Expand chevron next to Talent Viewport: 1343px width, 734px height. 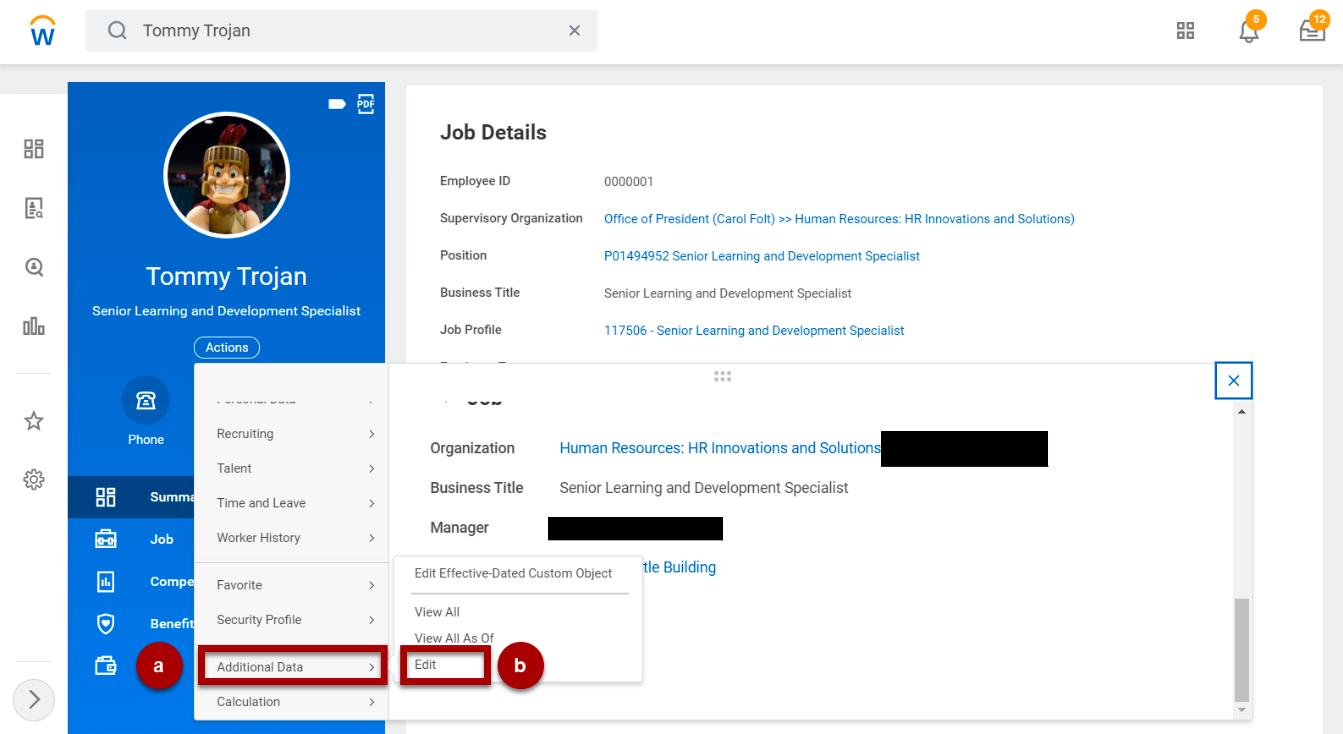371,468
